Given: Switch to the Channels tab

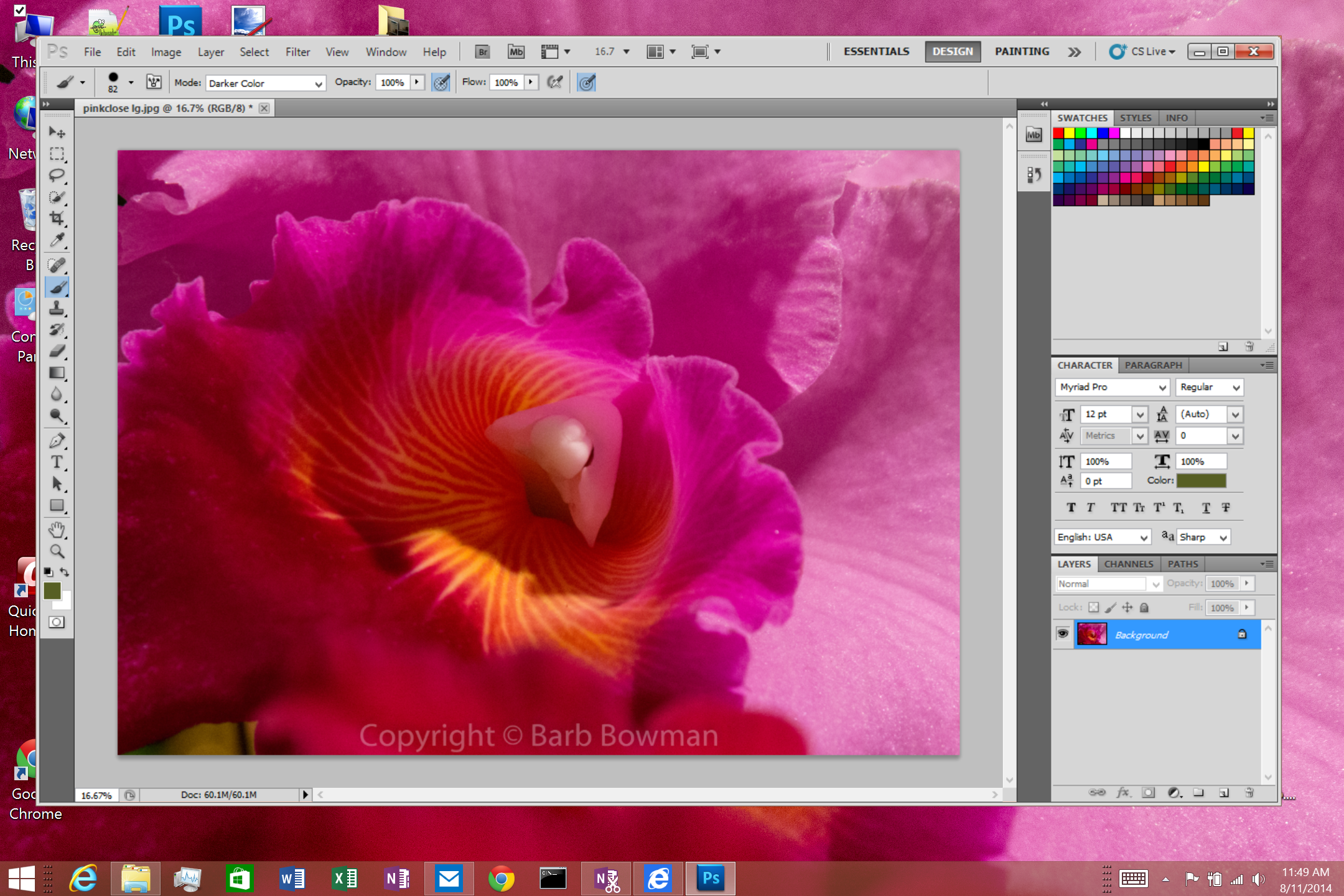Looking at the screenshot, I should (x=1129, y=564).
